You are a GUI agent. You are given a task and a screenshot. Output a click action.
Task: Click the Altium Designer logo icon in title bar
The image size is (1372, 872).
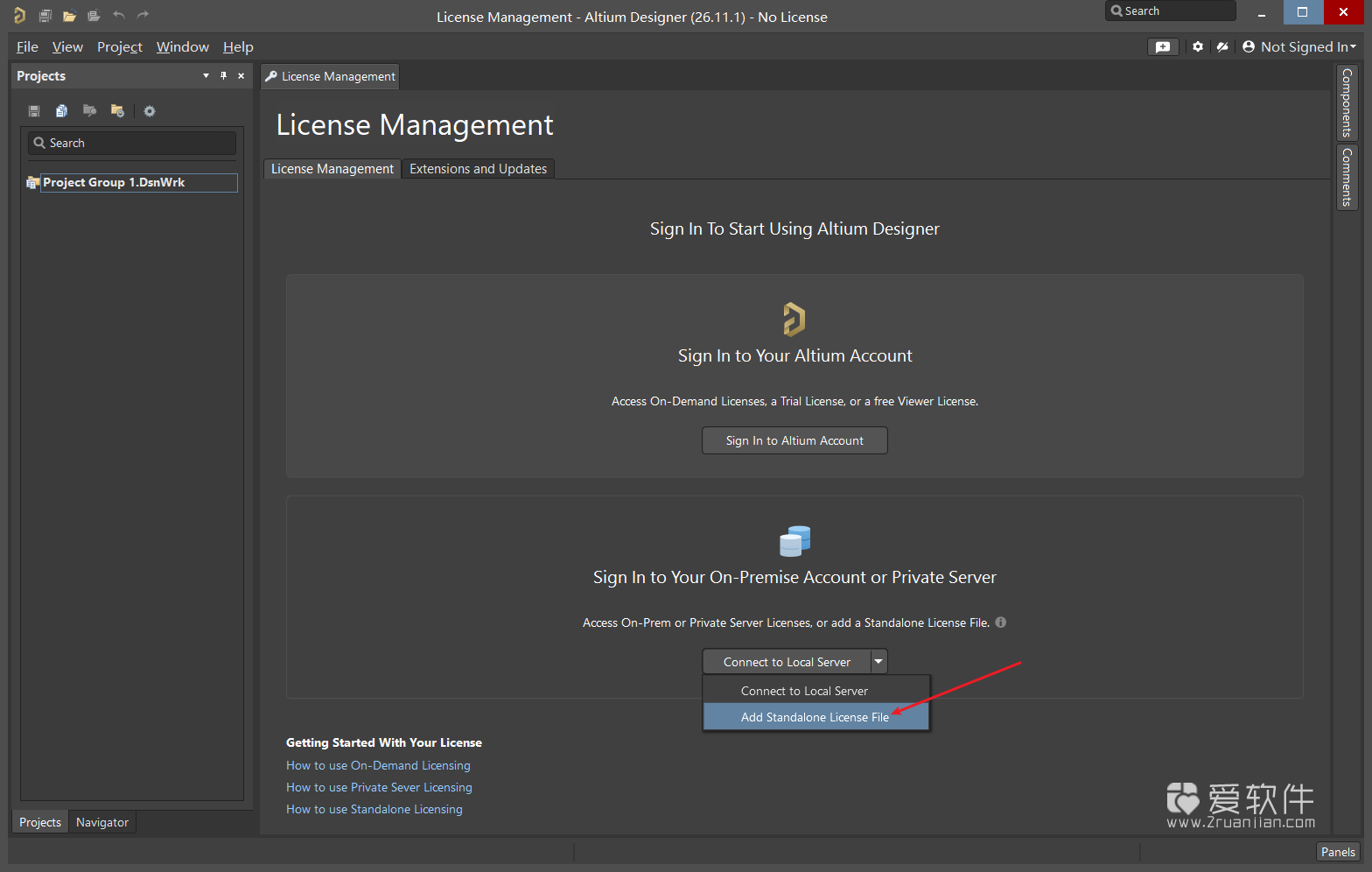point(19,15)
